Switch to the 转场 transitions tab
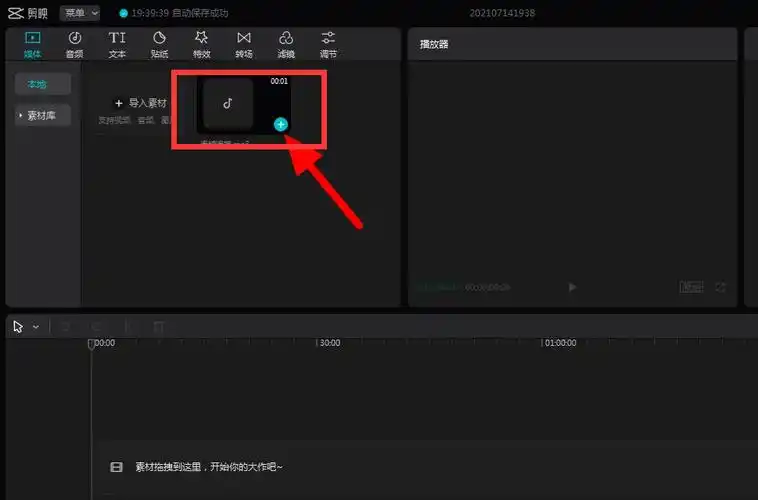This screenshot has height=500, width=758. coord(244,44)
